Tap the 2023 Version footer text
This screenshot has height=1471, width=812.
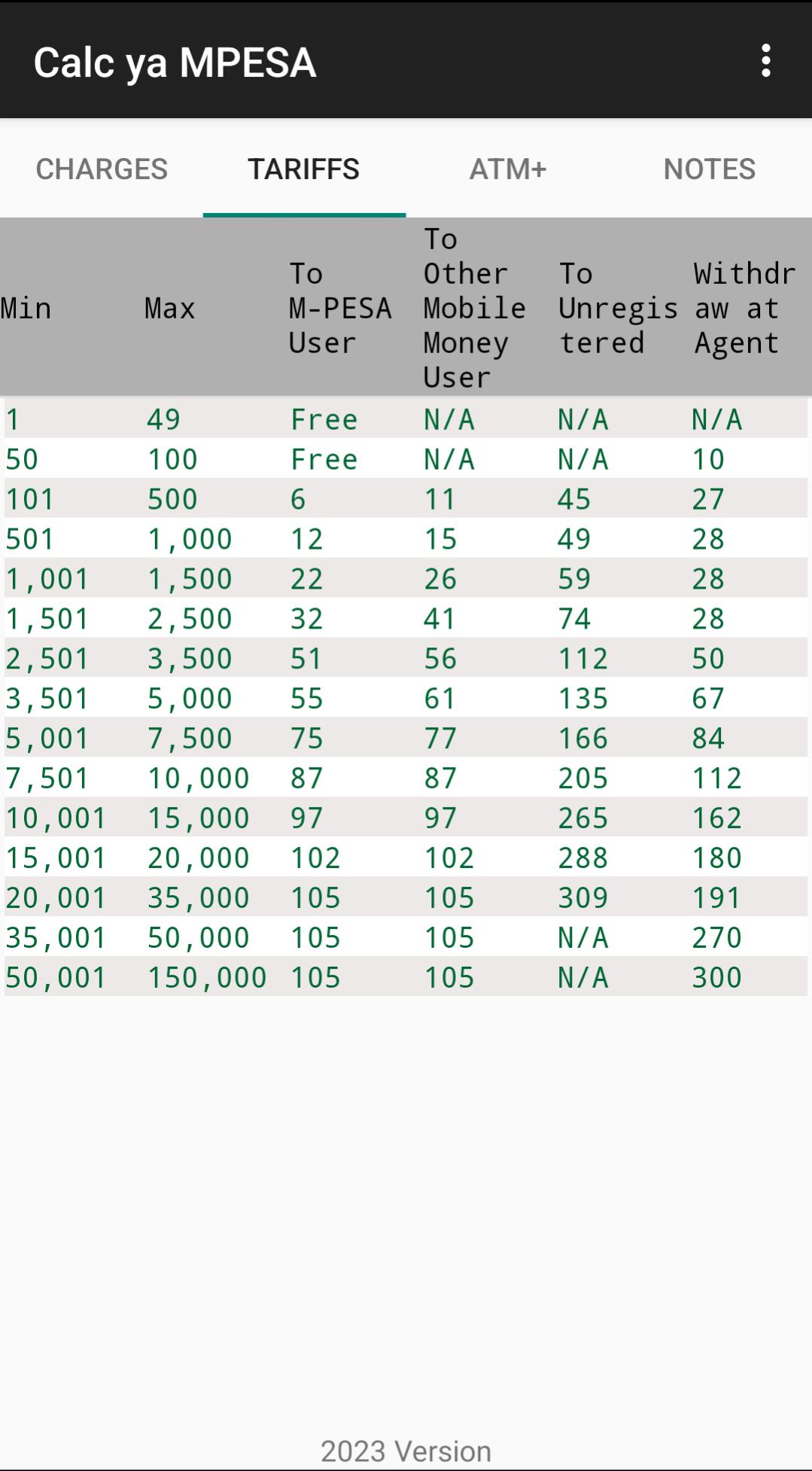click(406, 1451)
